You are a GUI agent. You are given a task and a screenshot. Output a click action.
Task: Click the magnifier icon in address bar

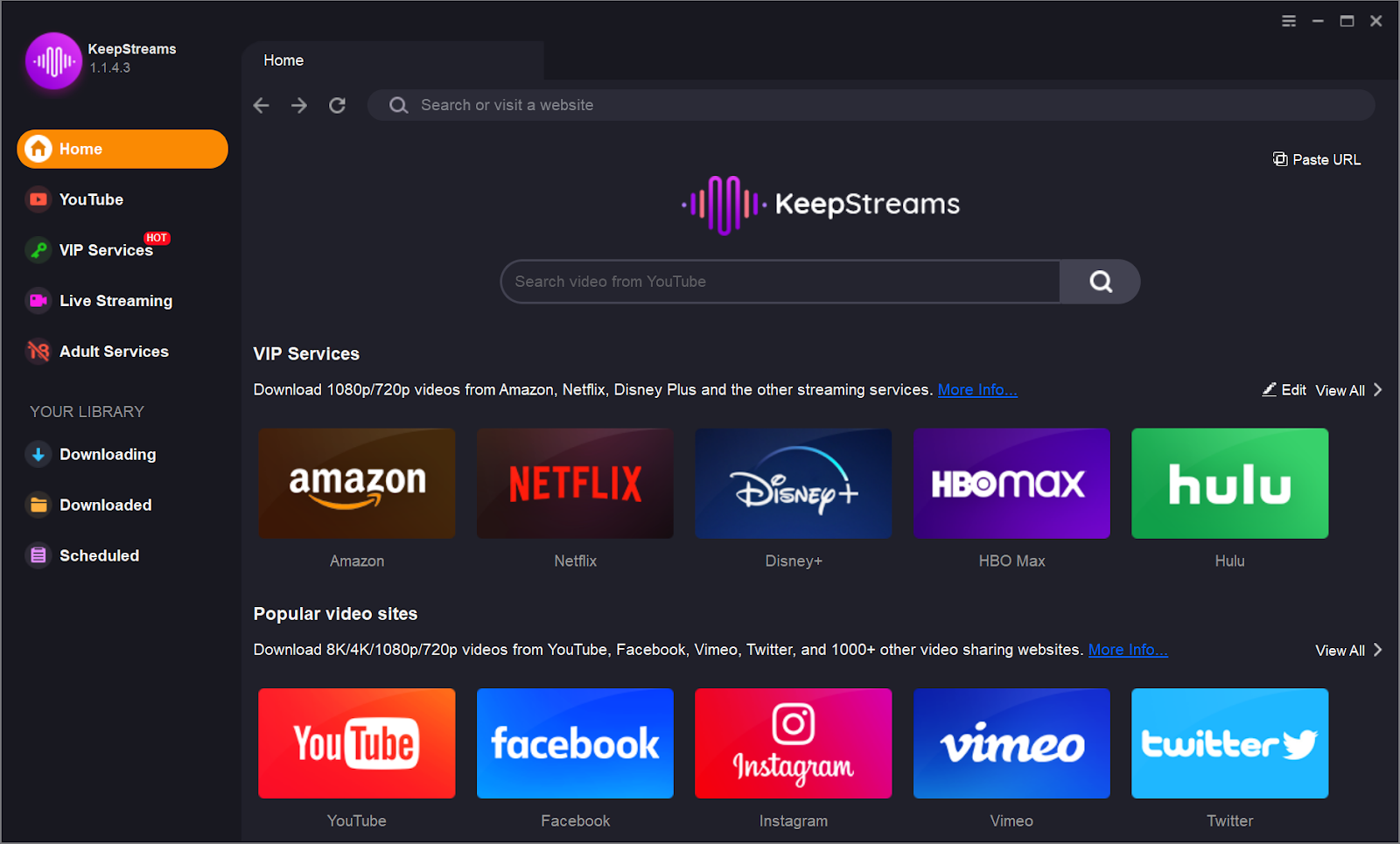coord(398,105)
